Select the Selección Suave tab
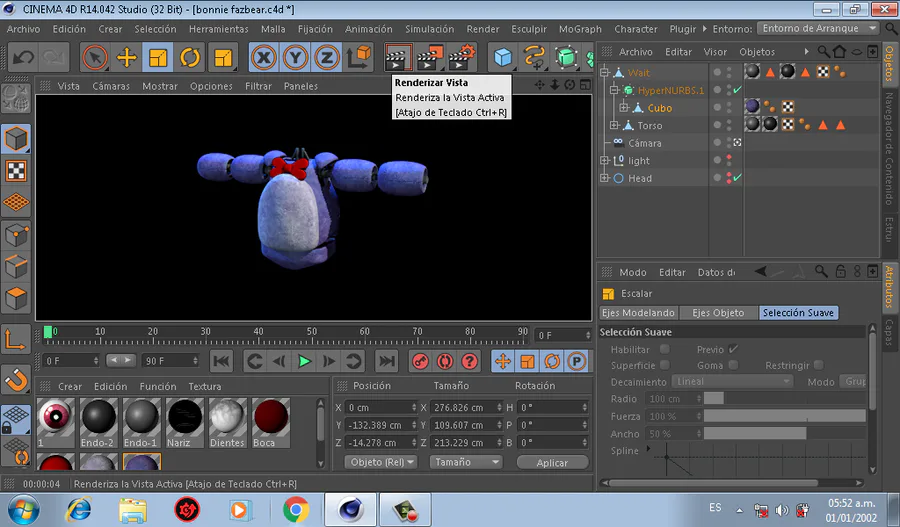Viewport: 900px width, 527px height. tap(798, 313)
